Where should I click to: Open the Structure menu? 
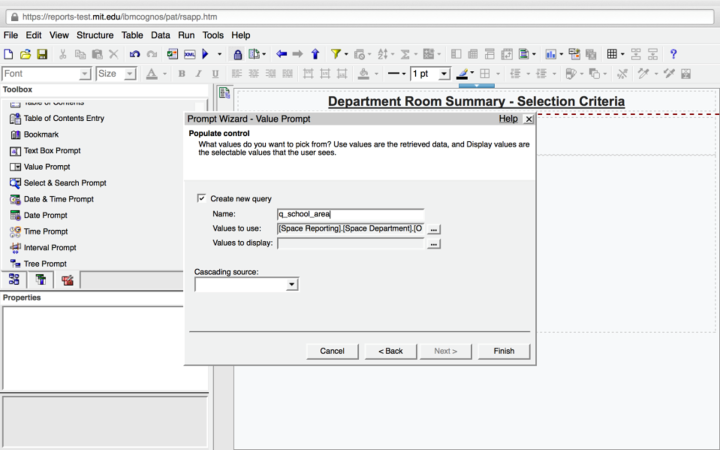pyautogui.click(x=95, y=35)
